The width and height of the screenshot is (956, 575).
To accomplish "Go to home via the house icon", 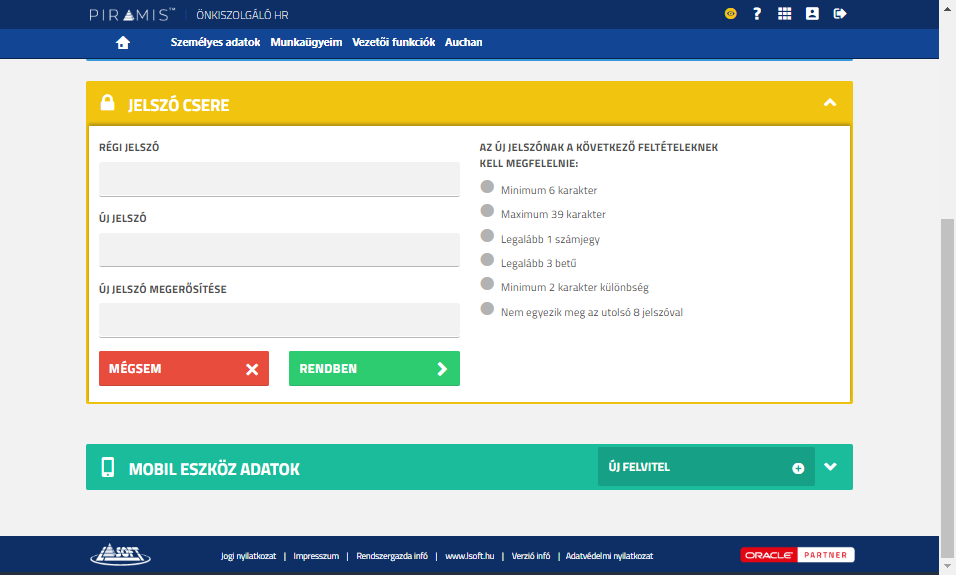I will (123, 42).
